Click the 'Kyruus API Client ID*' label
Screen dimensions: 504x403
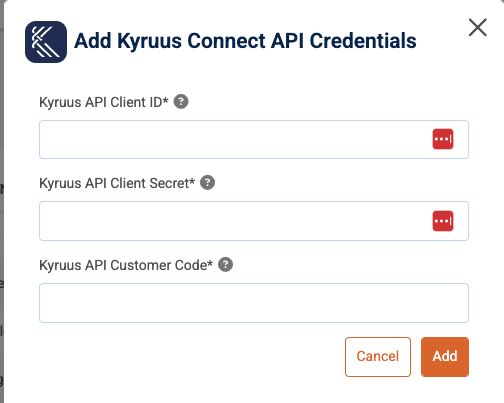pyautogui.click(x=104, y=102)
